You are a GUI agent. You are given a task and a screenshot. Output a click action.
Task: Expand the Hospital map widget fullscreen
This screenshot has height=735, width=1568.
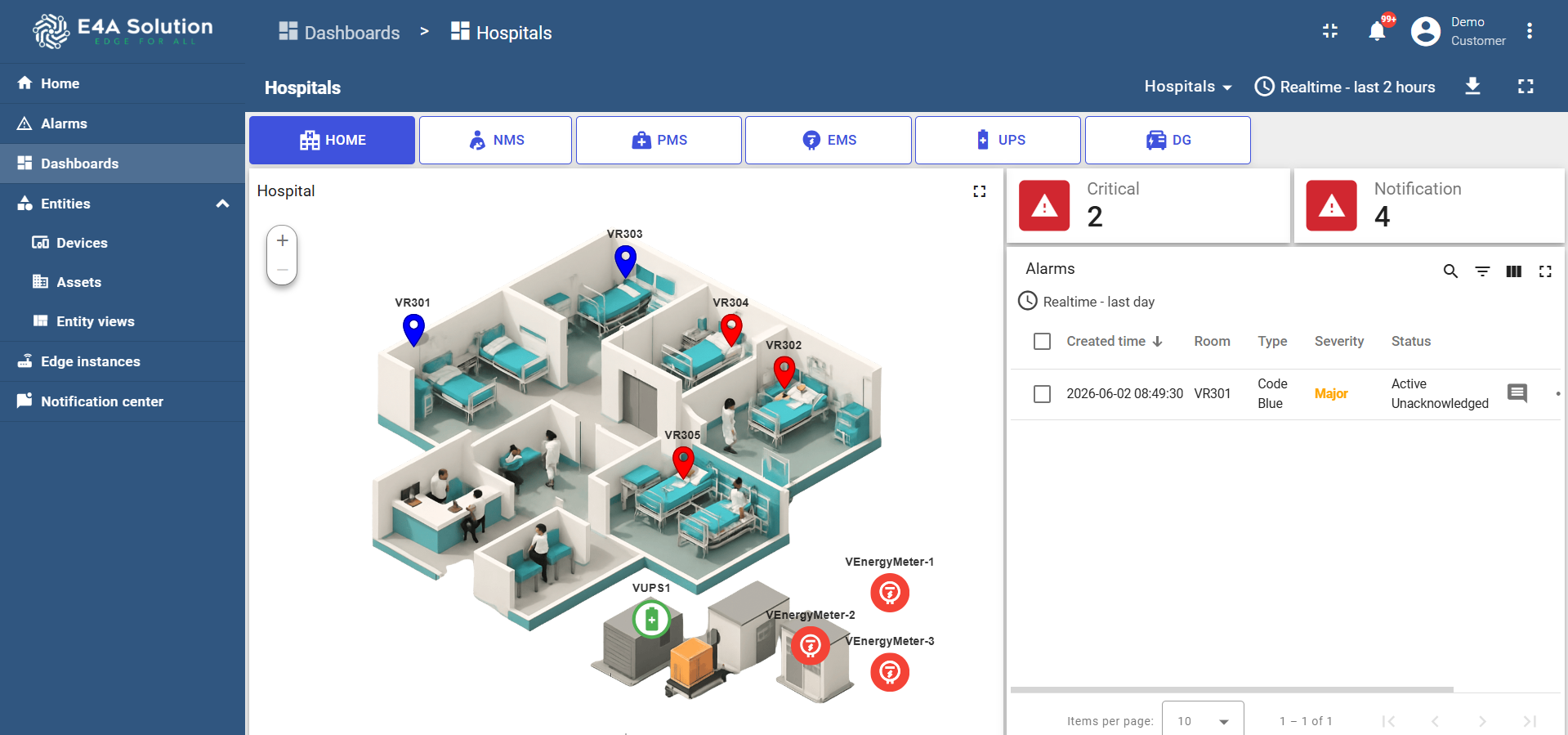click(980, 191)
